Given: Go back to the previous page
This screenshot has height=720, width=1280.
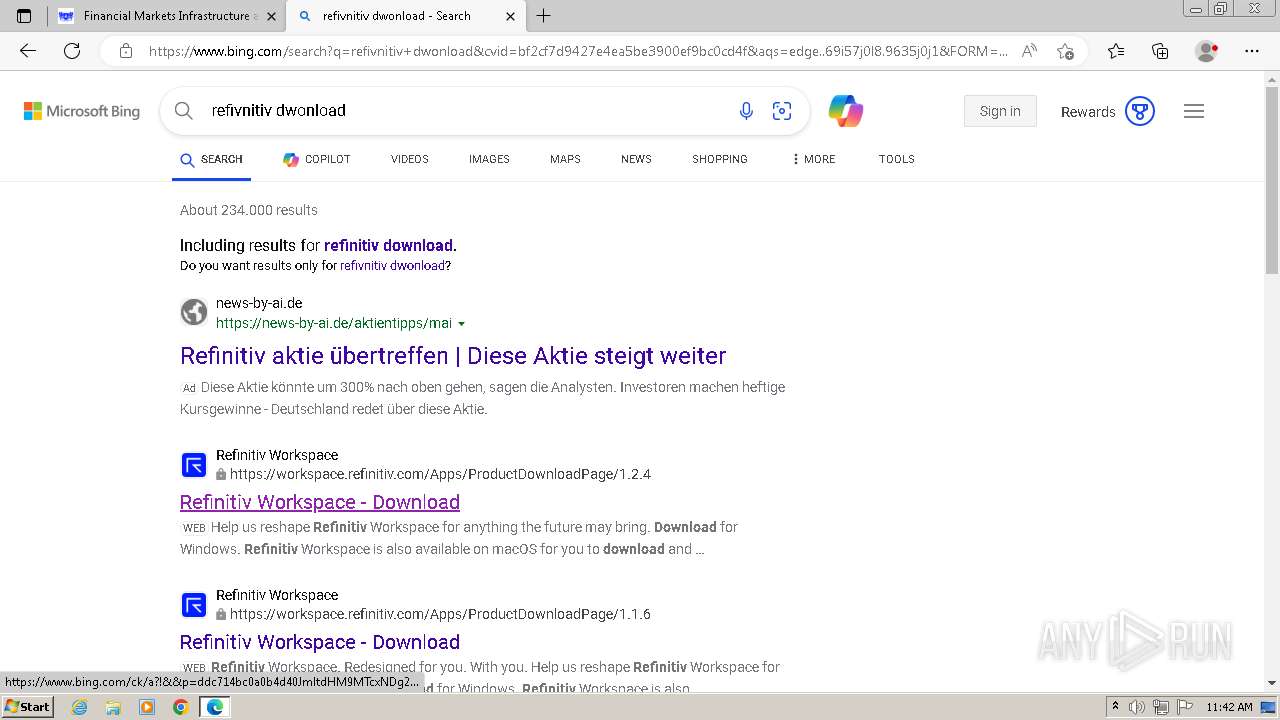Looking at the screenshot, I should [28, 51].
